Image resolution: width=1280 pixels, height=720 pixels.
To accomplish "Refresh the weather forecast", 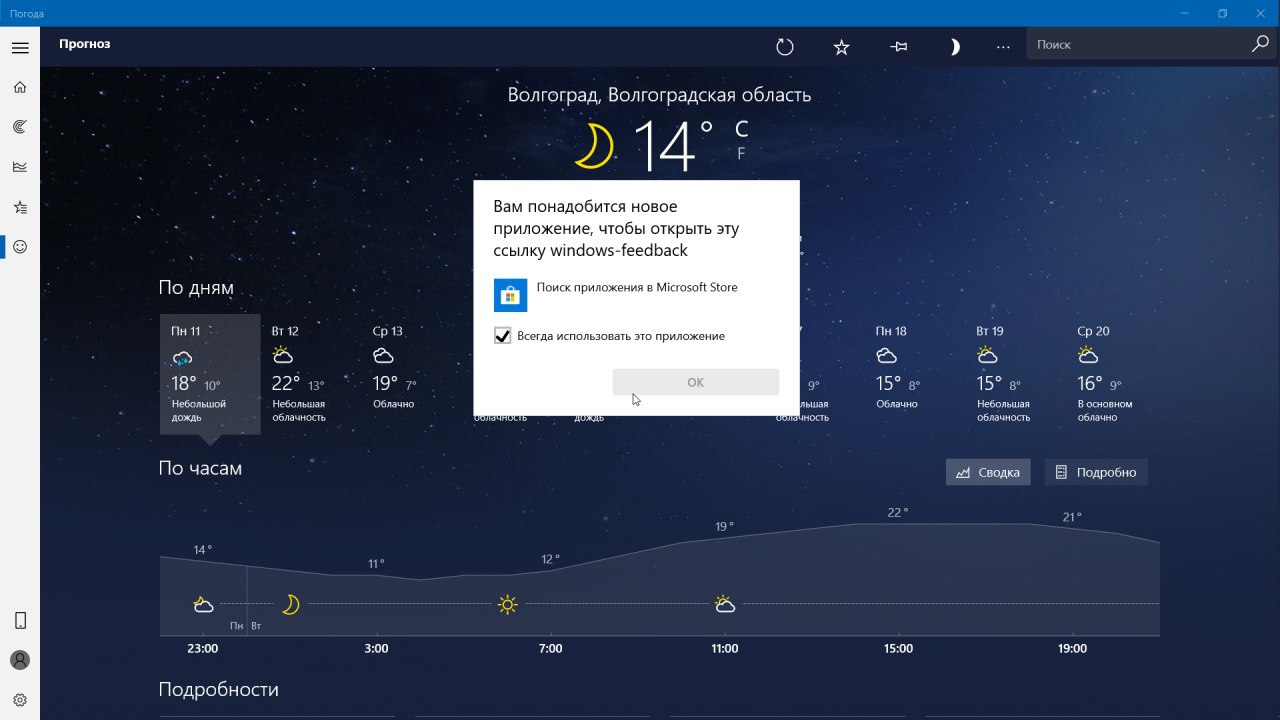I will click(x=785, y=46).
